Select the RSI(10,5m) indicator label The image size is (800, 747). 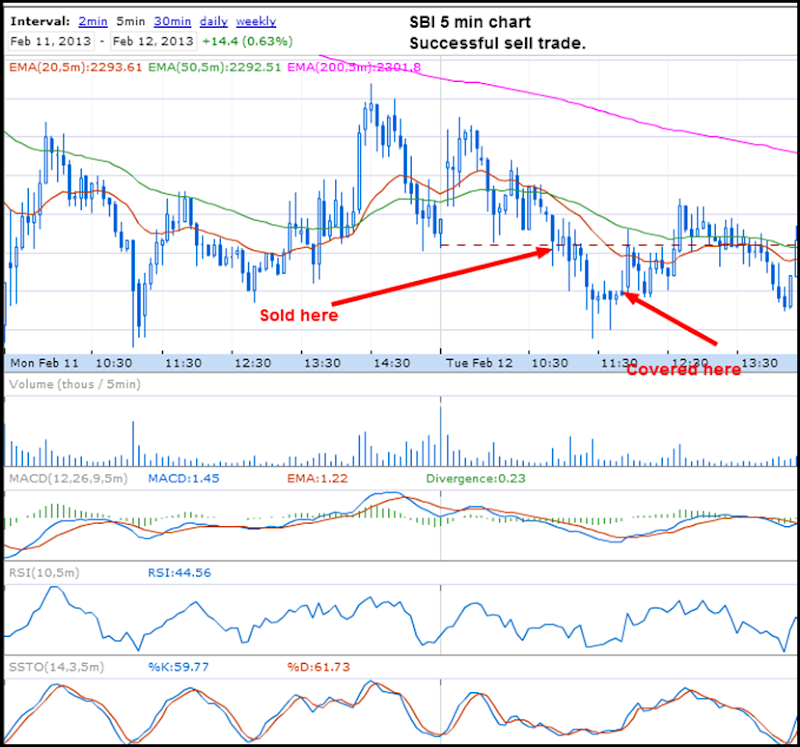44,573
